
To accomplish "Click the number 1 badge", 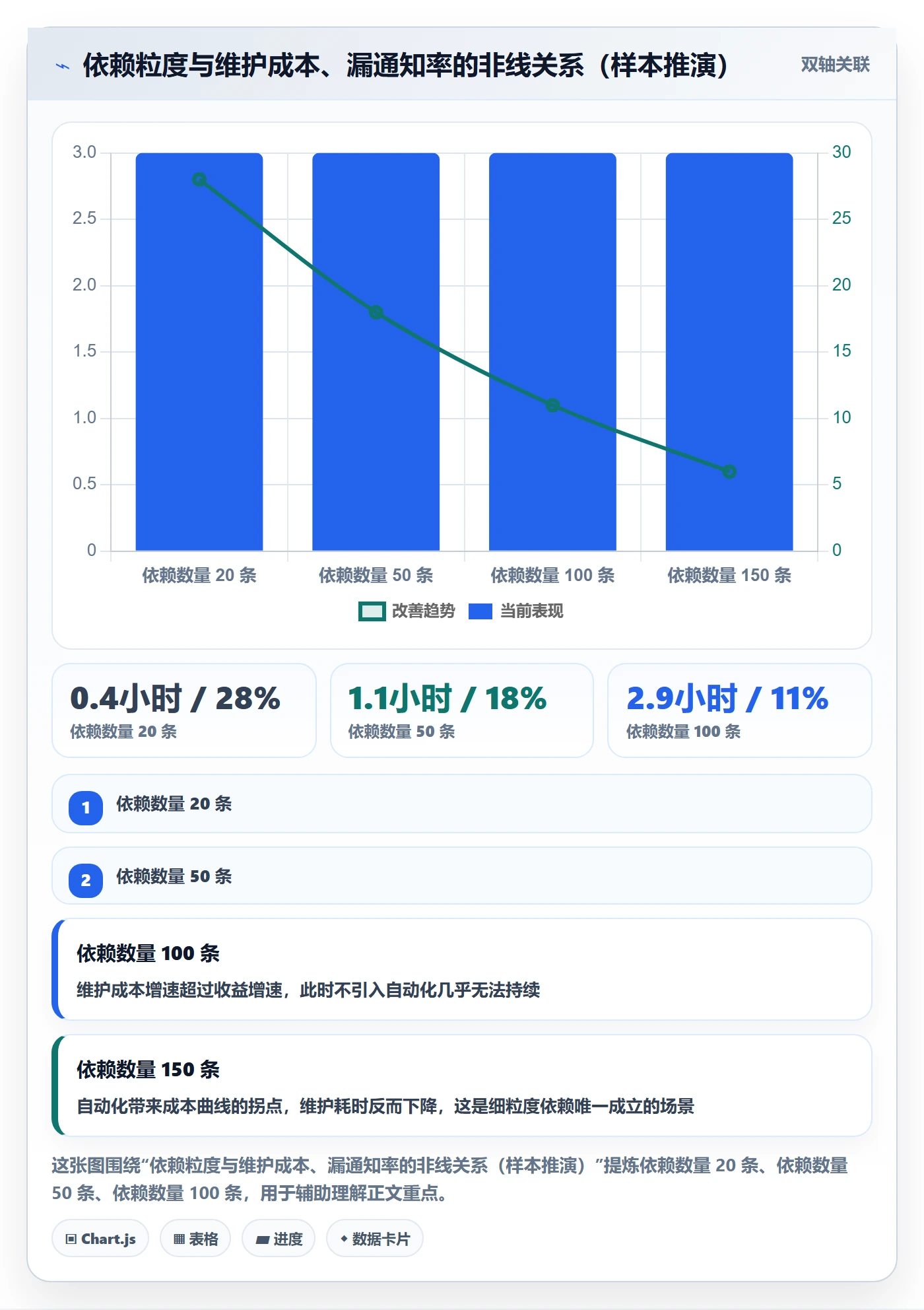I will [x=86, y=808].
